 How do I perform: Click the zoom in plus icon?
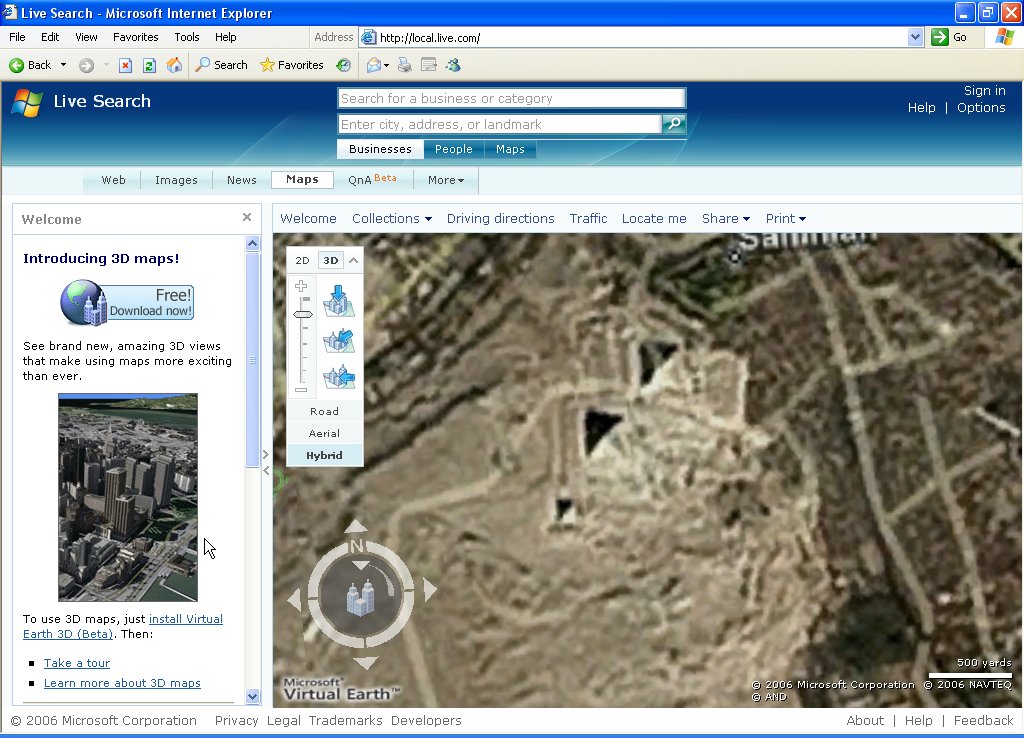point(301,286)
